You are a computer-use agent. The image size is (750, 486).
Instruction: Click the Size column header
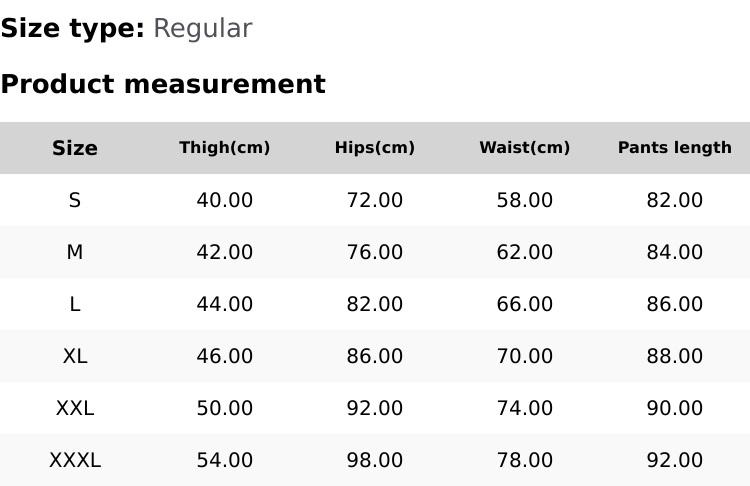(x=75, y=148)
